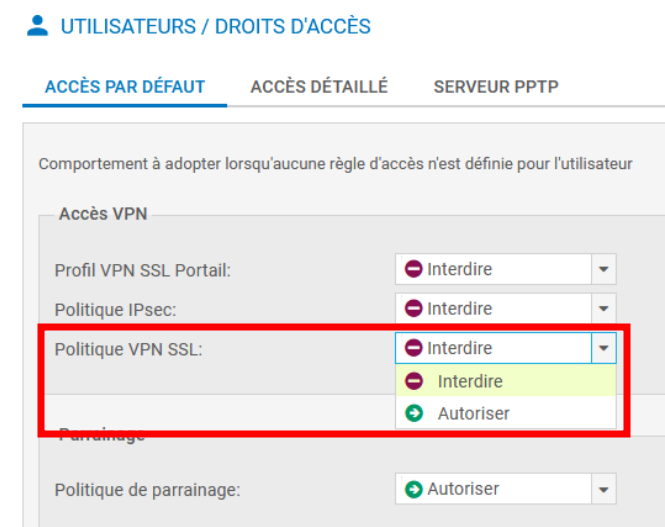Select the Accès par défaut tab
This screenshot has width=665, height=527.
[x=125, y=87]
